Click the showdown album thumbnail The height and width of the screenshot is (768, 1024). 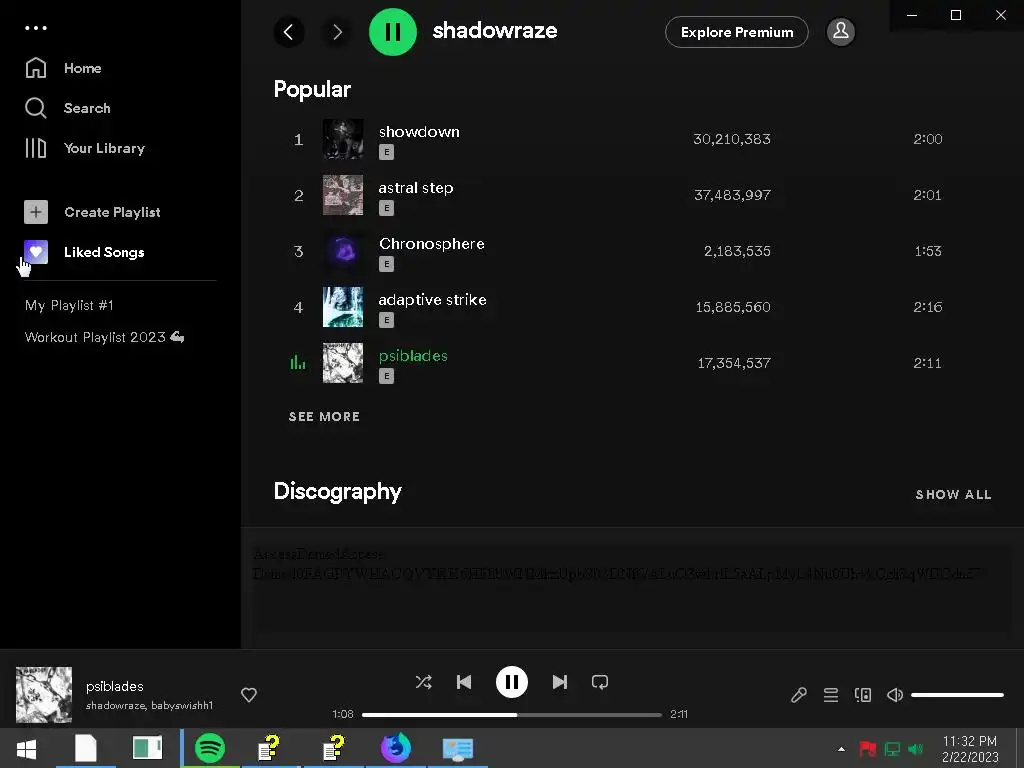[x=343, y=138]
